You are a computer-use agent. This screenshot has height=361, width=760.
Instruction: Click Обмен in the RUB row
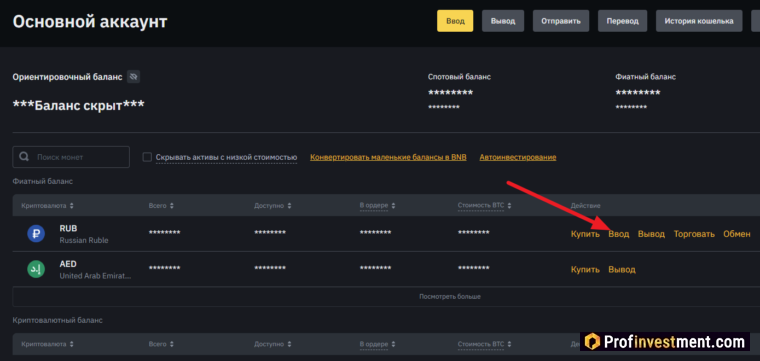[x=737, y=234]
